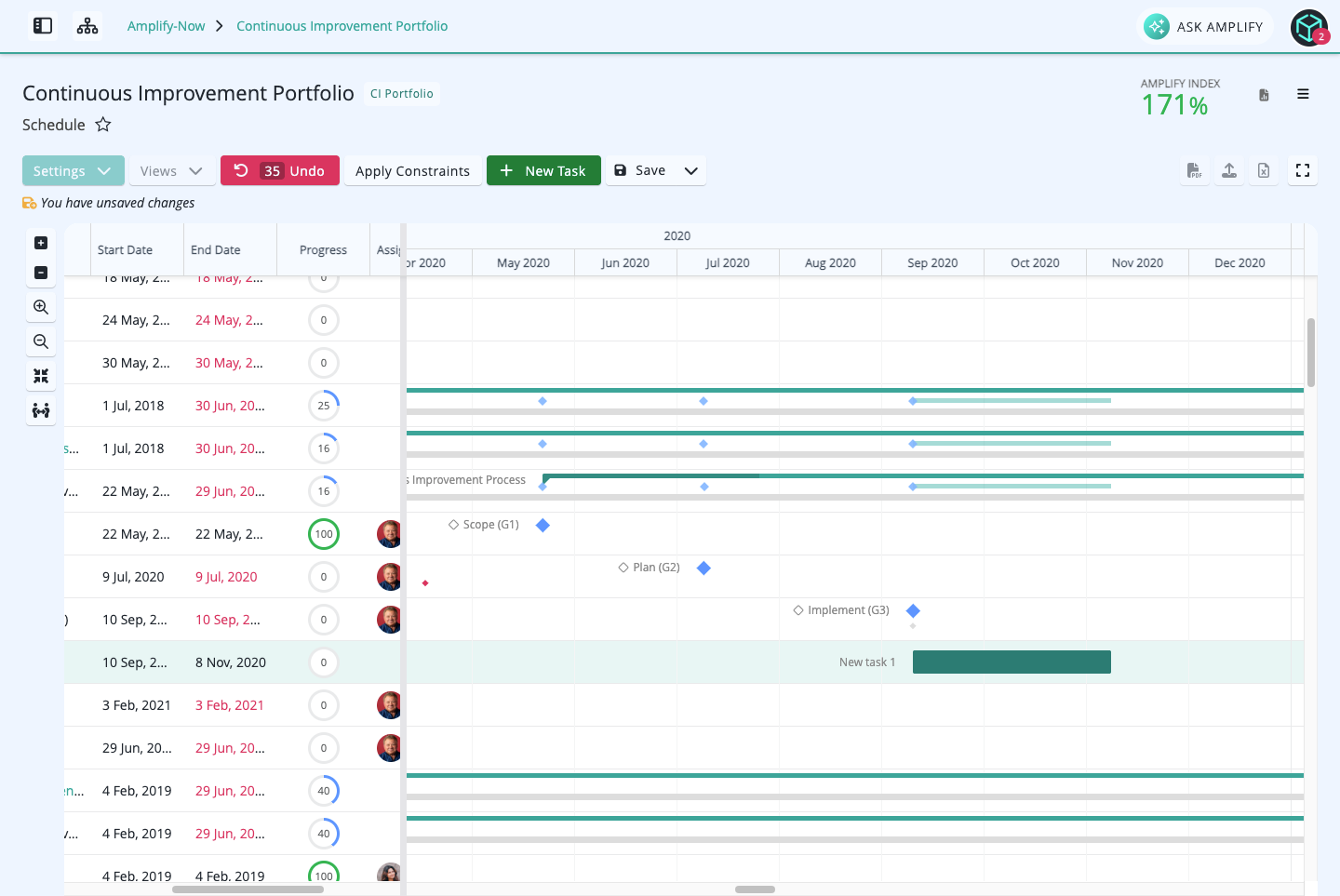Click the assignee avatar on 9 Jul, 2020 row
The width and height of the screenshot is (1340, 896).
pos(389,577)
